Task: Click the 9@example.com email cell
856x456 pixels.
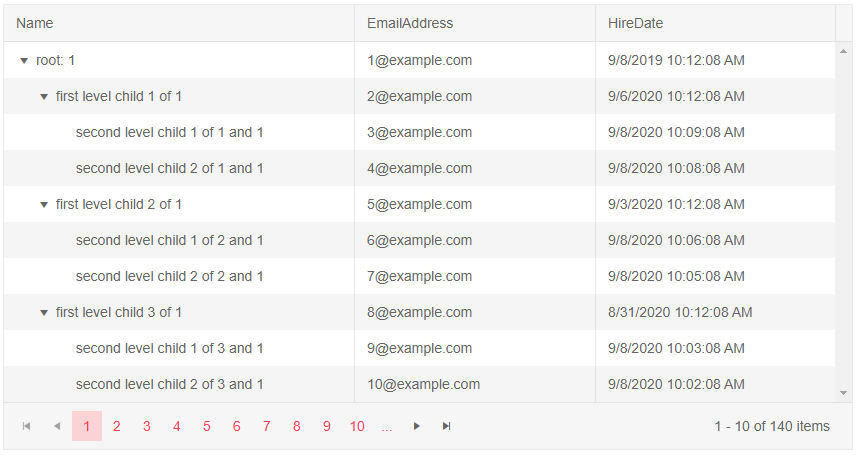Action: click(419, 348)
